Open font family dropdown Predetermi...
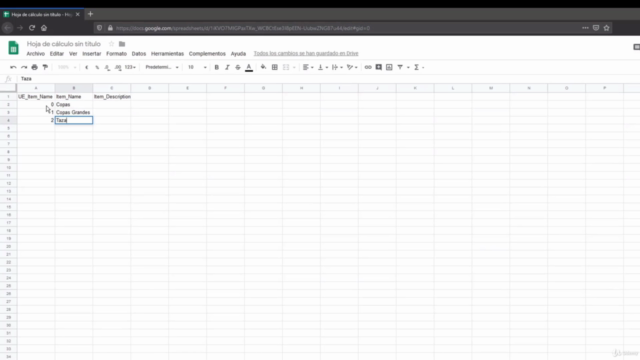Viewport: 640px width, 360px height. click(162, 67)
